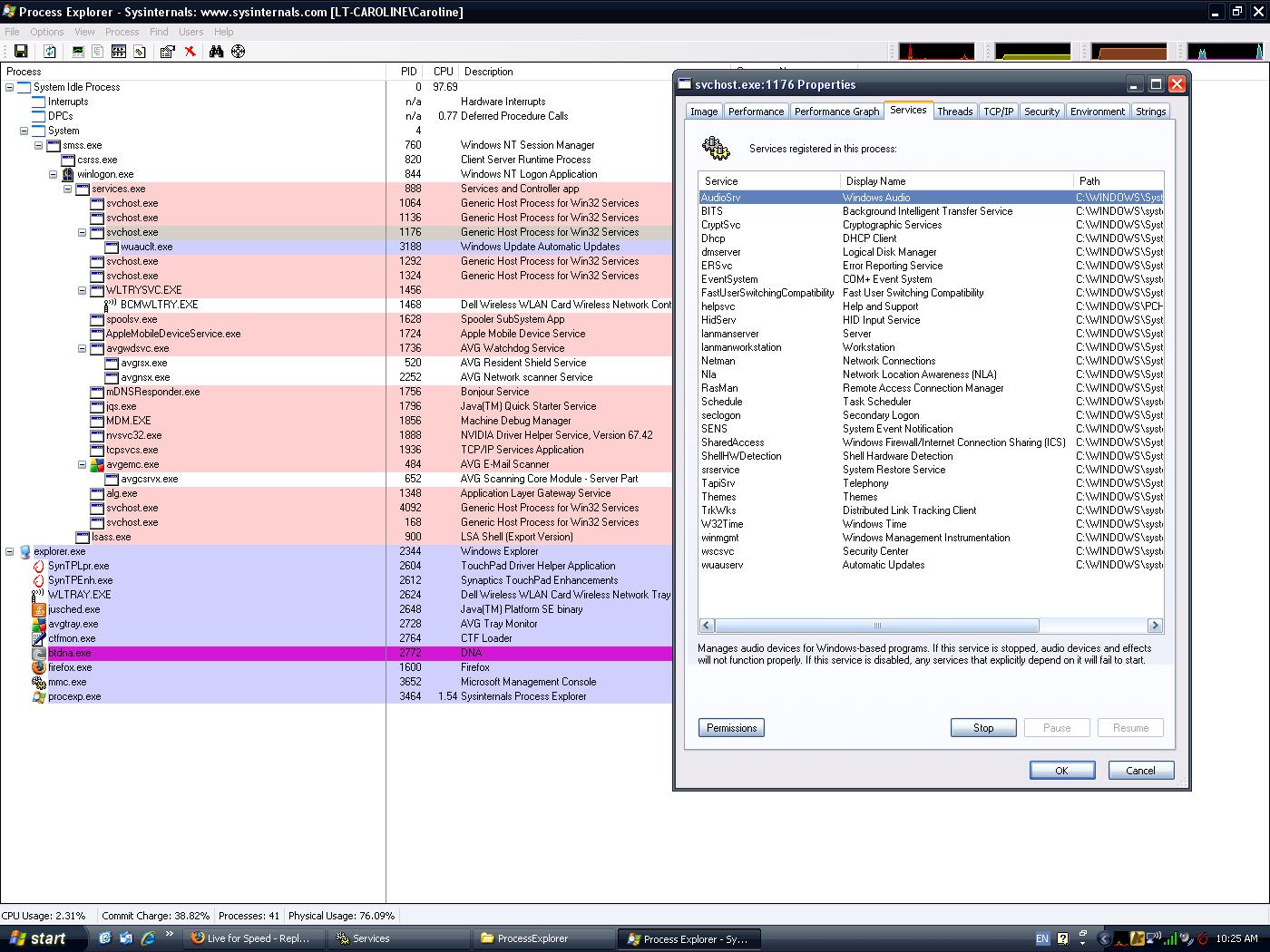Click the red X Kill Process icon

[190, 52]
